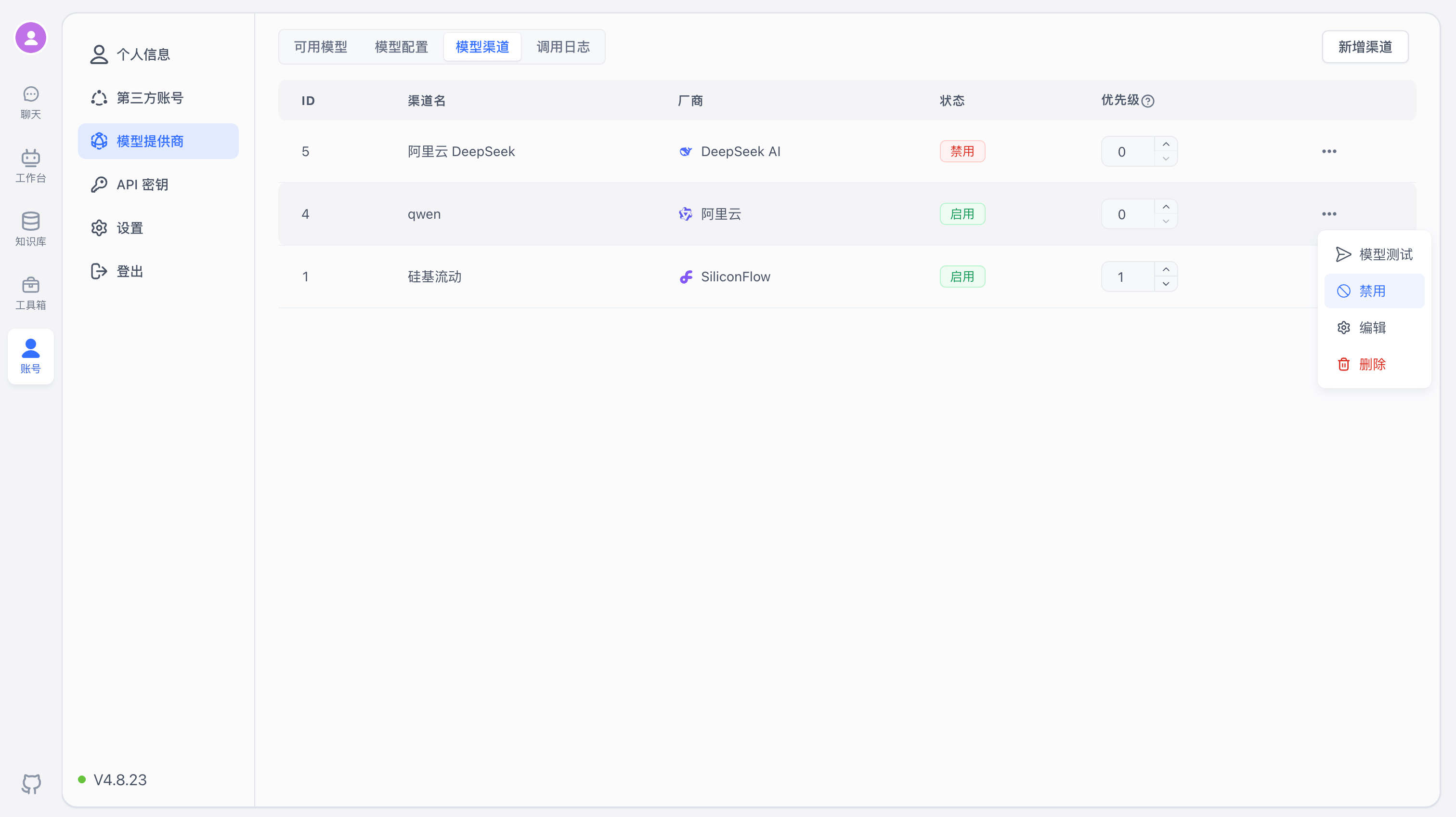Open actions menu for 阿里云 DeepSeek channel
The width and height of the screenshot is (1456, 817).
(1329, 151)
